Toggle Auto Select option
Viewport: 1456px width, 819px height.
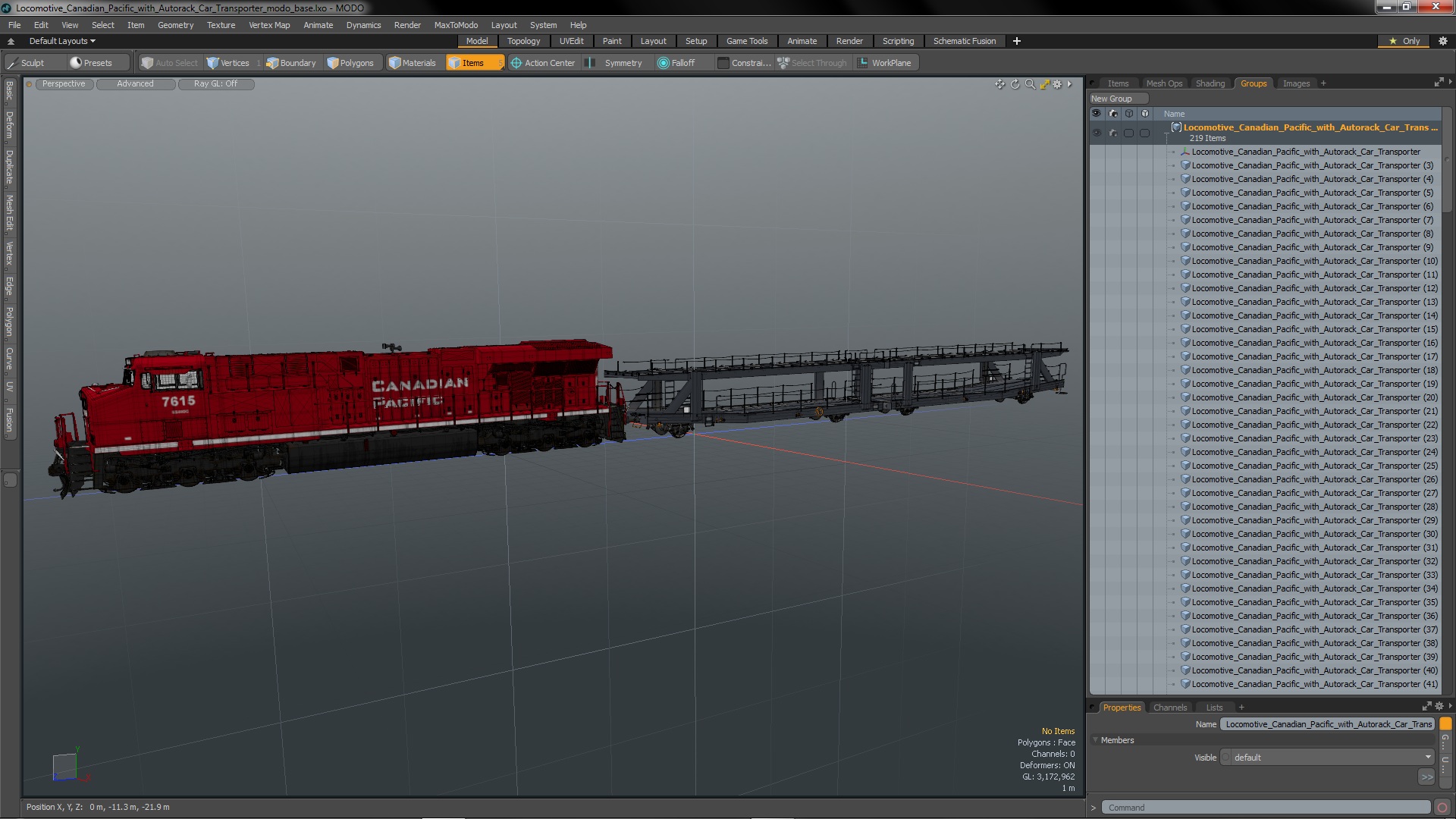click(x=169, y=63)
